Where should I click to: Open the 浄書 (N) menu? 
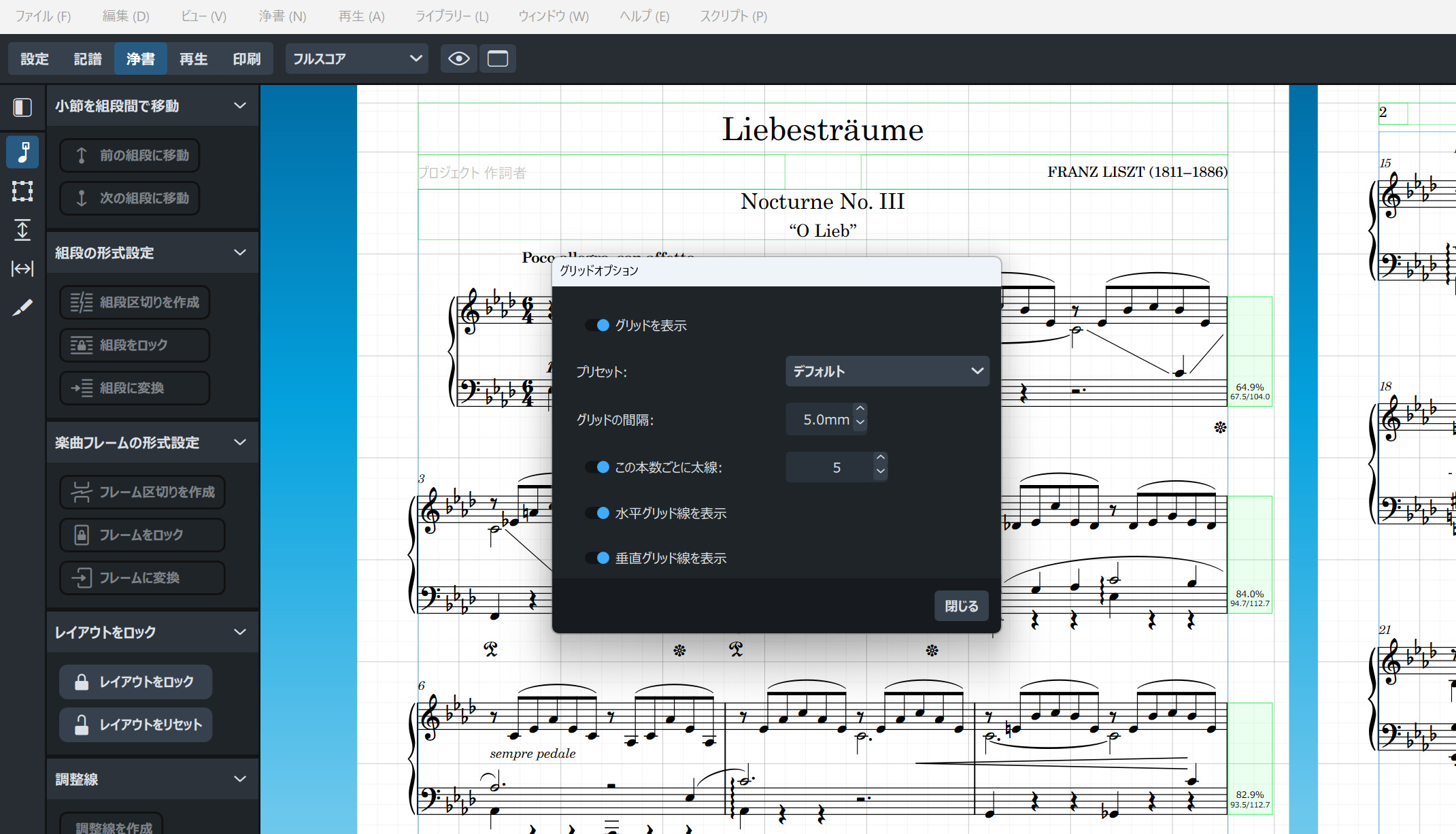[283, 16]
